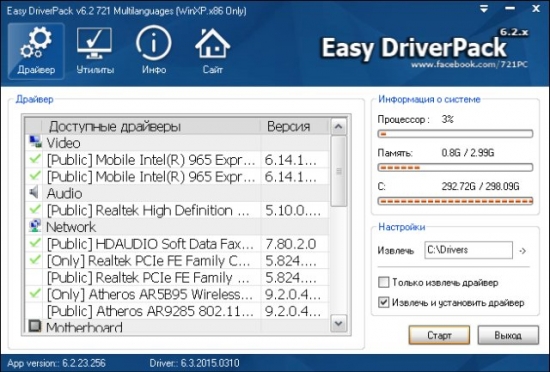Click the Выход button

click(508, 335)
